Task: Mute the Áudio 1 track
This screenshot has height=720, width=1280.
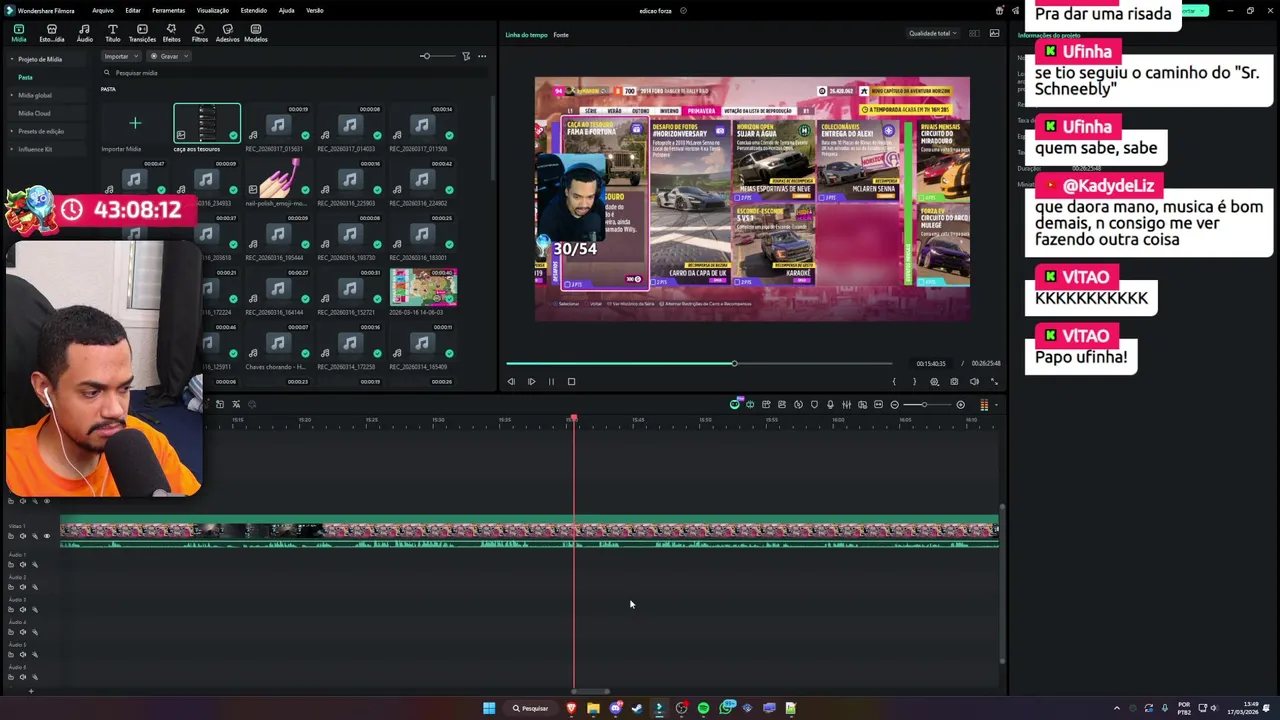Action: coord(23,565)
